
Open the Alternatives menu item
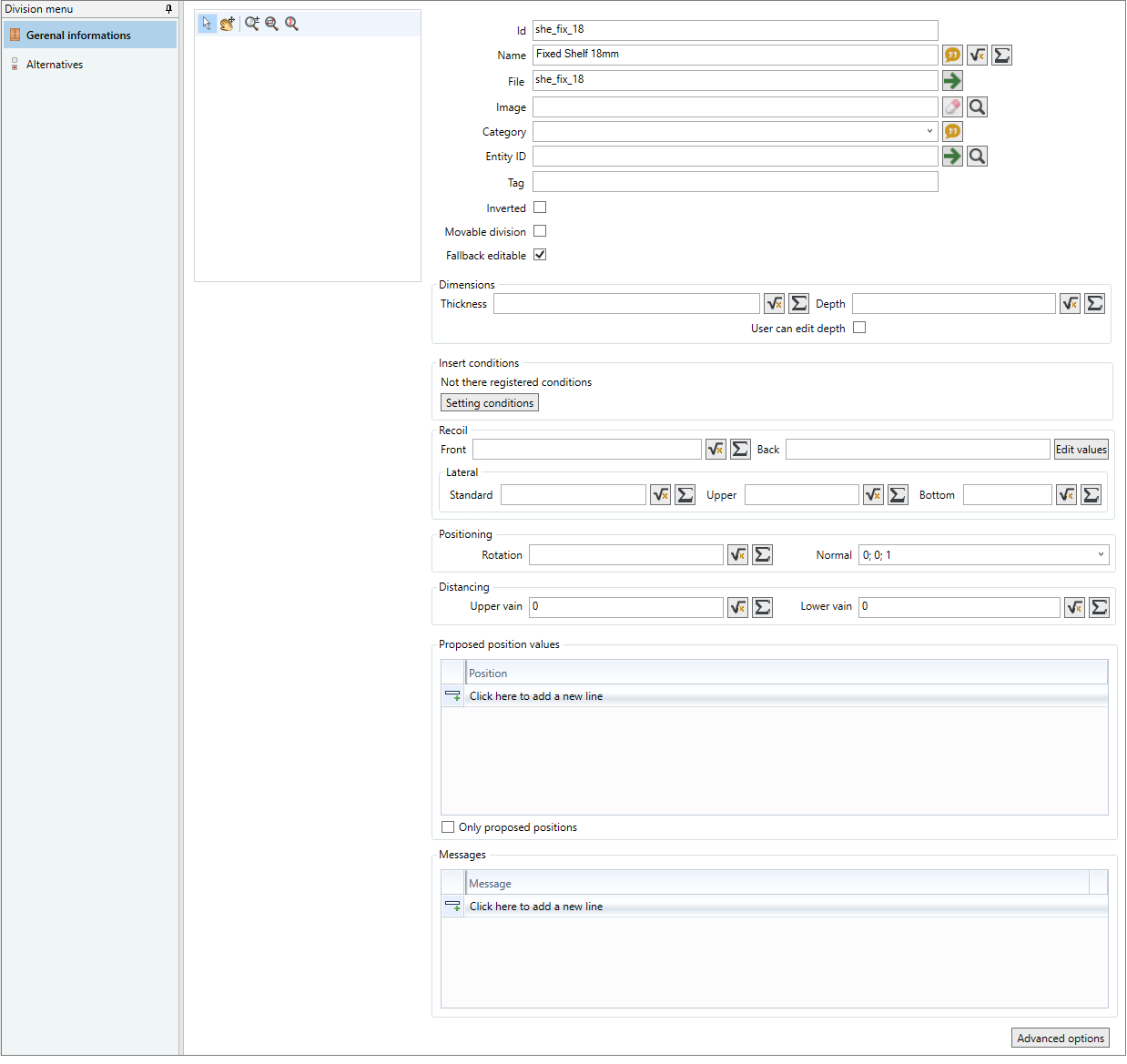[x=55, y=65]
